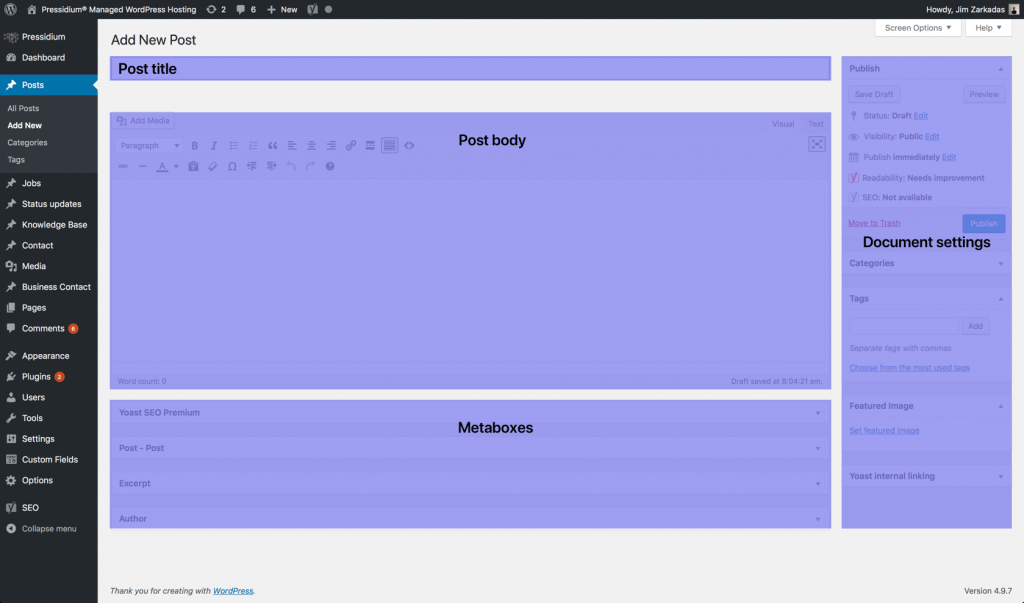Toggle bold formatting in the editor toolbar

(195, 146)
